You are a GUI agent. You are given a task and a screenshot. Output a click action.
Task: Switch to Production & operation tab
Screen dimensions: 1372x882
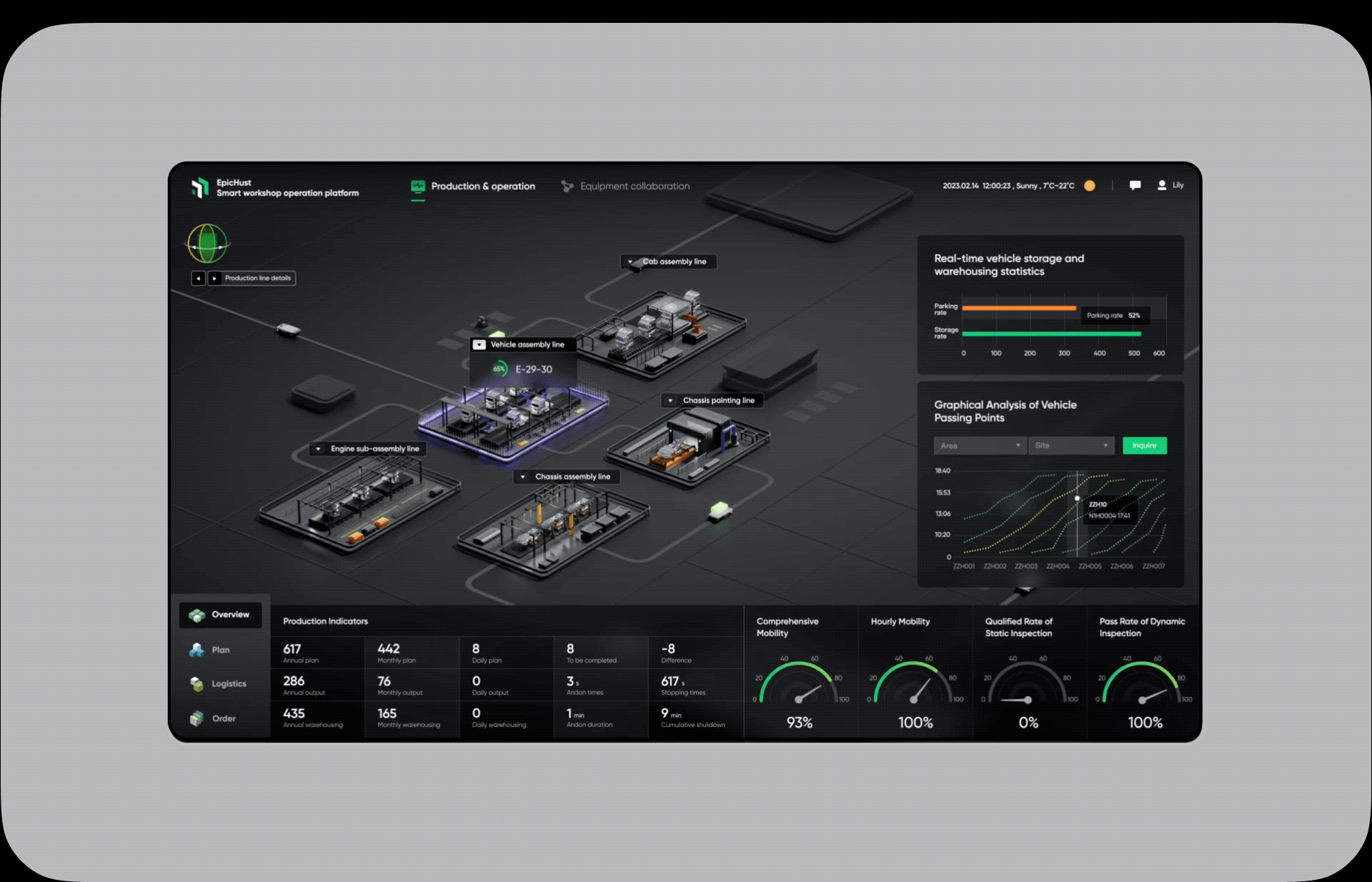pos(472,187)
